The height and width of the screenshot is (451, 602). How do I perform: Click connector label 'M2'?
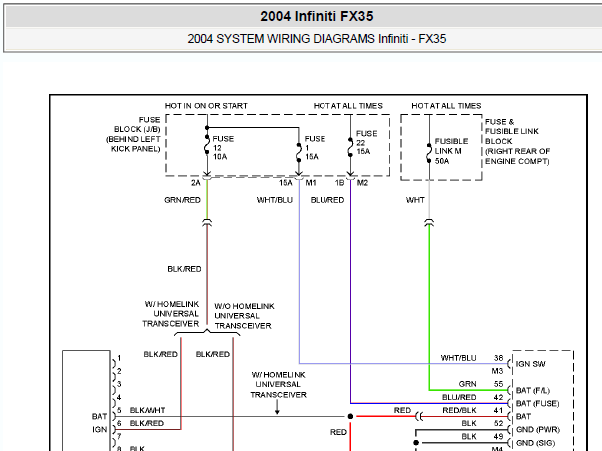coord(362,183)
